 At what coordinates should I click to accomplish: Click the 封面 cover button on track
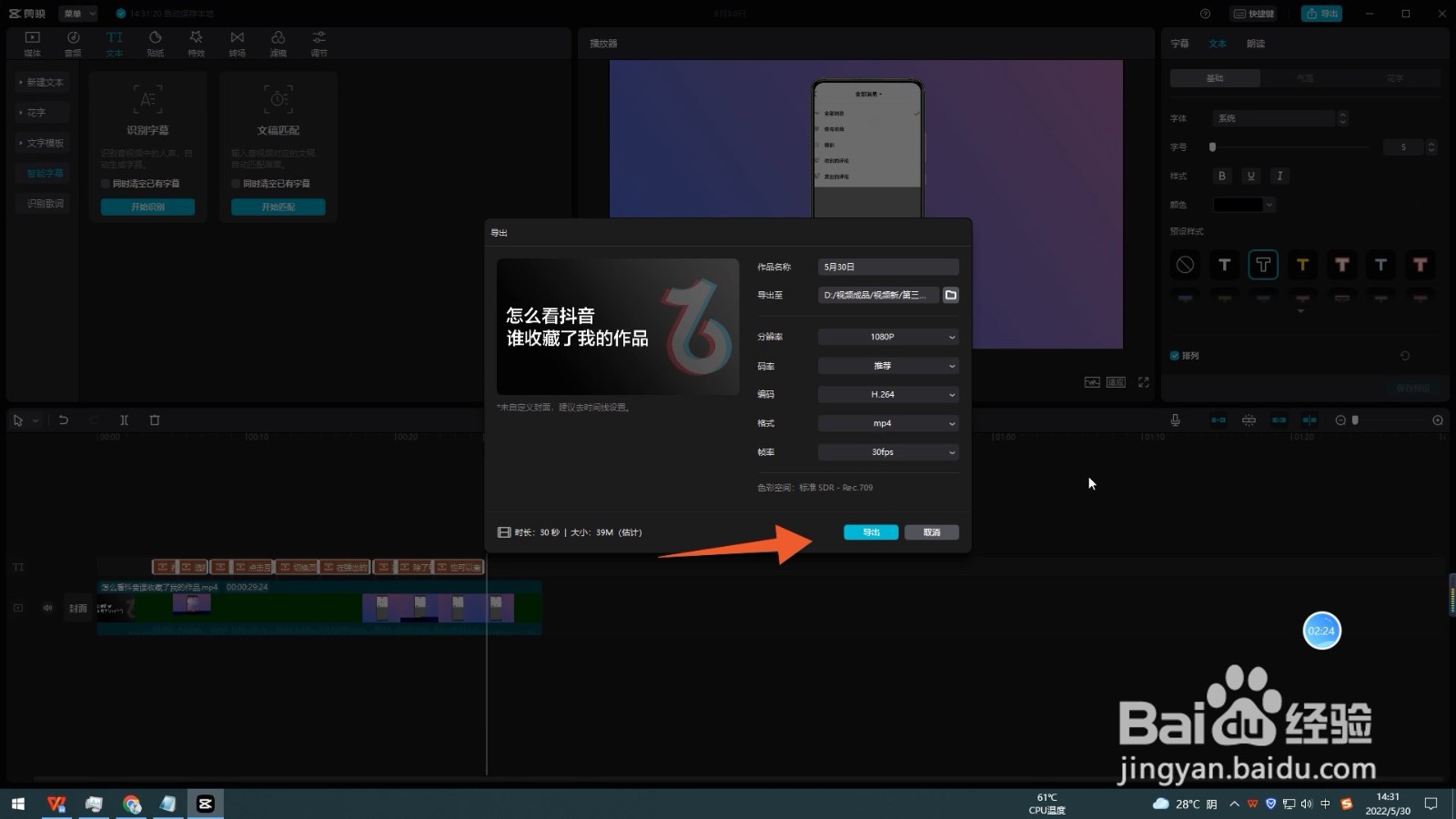click(x=78, y=608)
